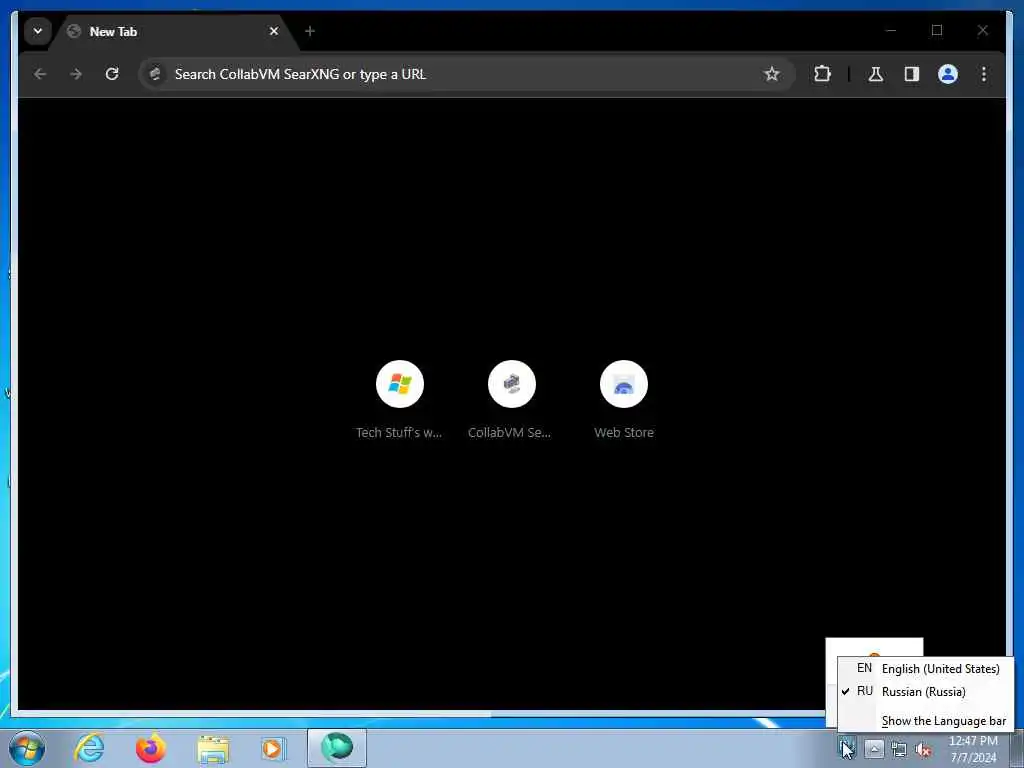
Task: Open Chrome Labs flask icon
Action: point(876,74)
